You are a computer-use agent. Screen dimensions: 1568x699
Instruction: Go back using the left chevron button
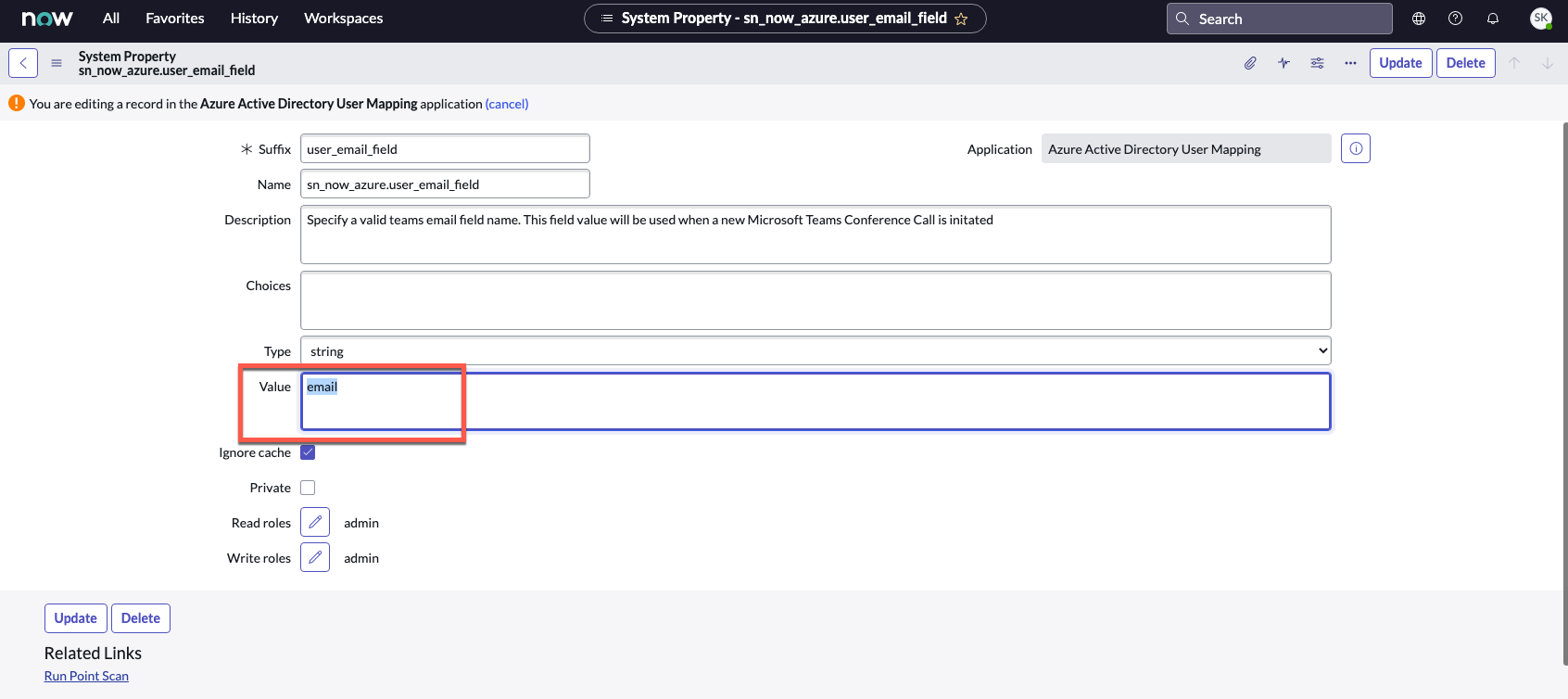tap(23, 63)
